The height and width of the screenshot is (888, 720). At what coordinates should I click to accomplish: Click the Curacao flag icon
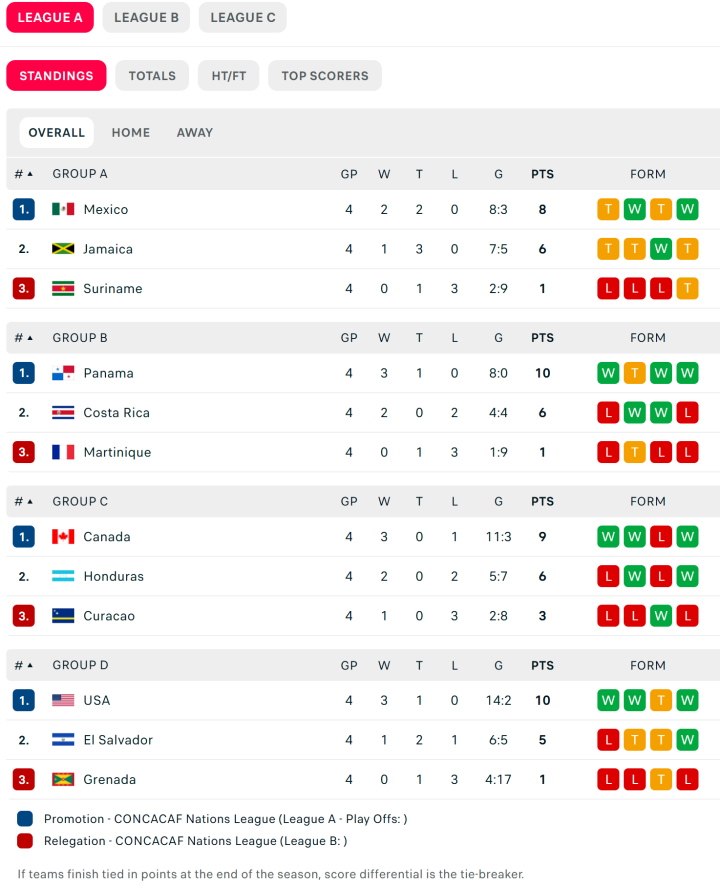(x=63, y=616)
